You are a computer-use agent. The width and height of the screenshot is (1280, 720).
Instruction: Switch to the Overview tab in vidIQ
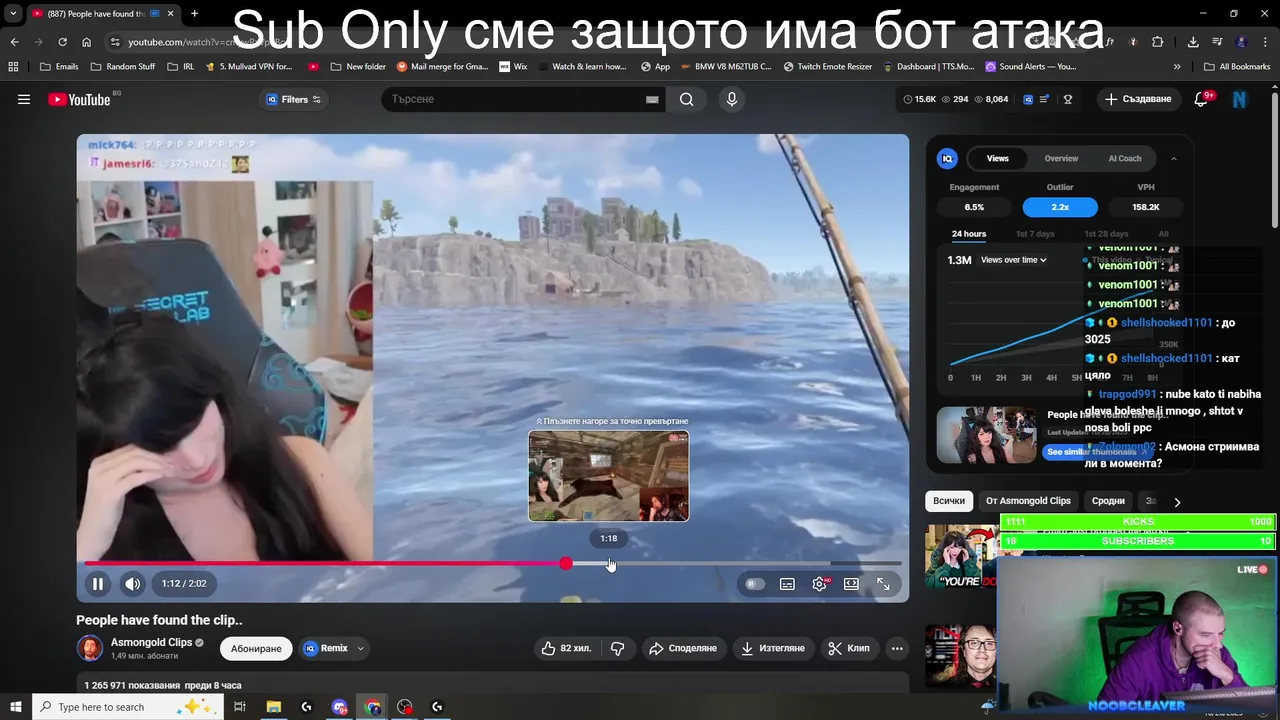pos(1061,158)
